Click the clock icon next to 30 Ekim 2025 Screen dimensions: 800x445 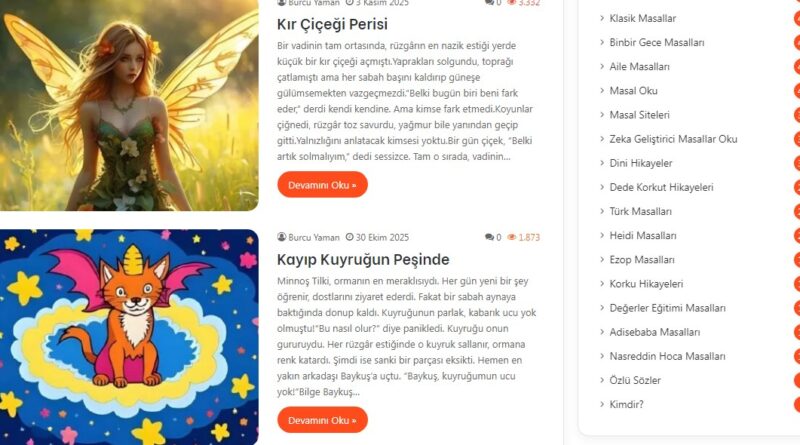[x=349, y=237]
